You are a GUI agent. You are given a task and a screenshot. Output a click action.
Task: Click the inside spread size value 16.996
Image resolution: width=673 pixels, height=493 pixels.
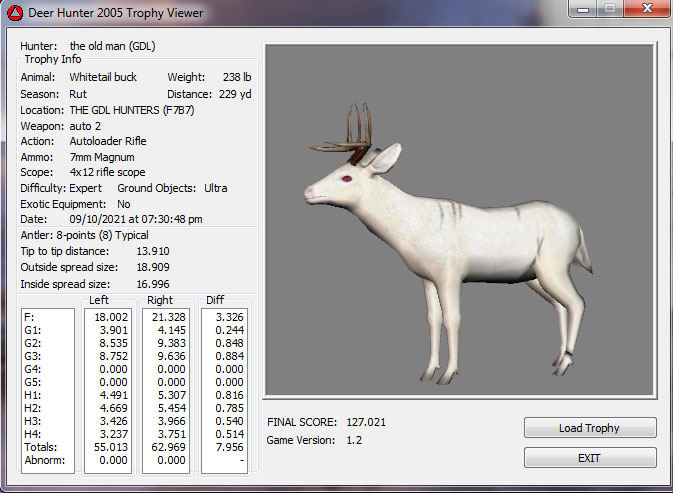[153, 283]
